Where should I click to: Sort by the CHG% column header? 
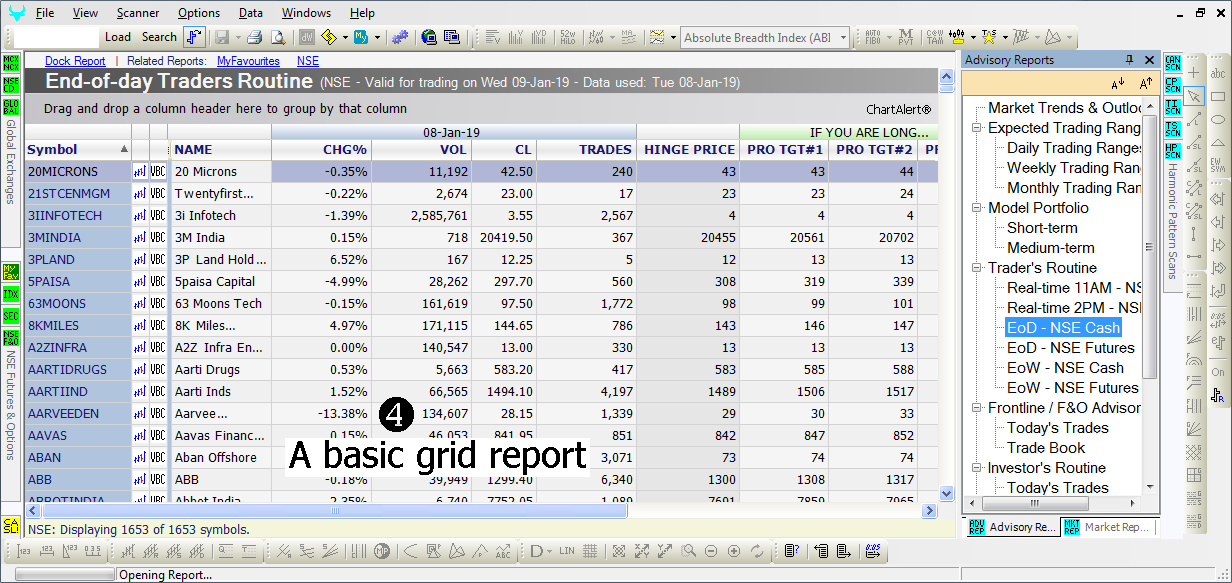(x=321, y=150)
